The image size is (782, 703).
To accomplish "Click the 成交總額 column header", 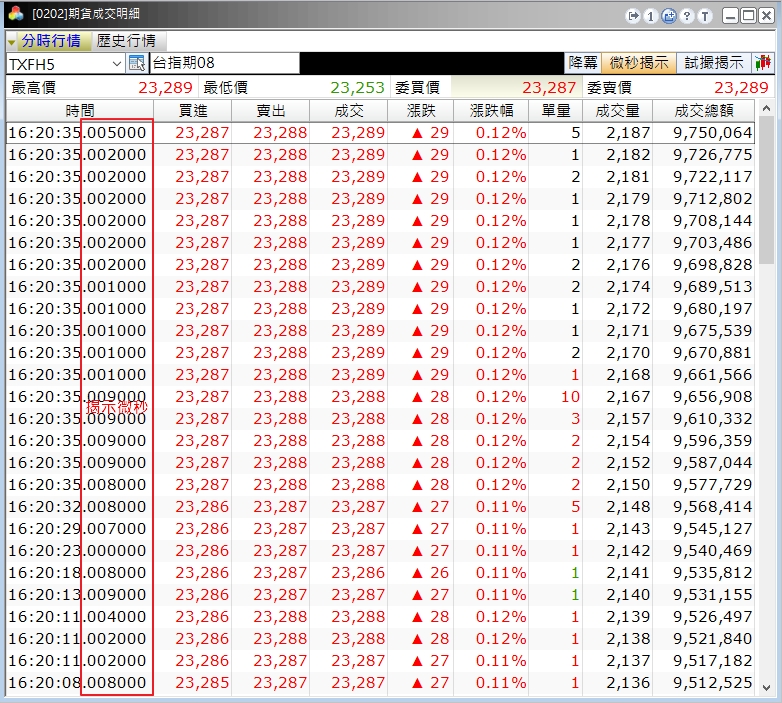I will (704, 110).
